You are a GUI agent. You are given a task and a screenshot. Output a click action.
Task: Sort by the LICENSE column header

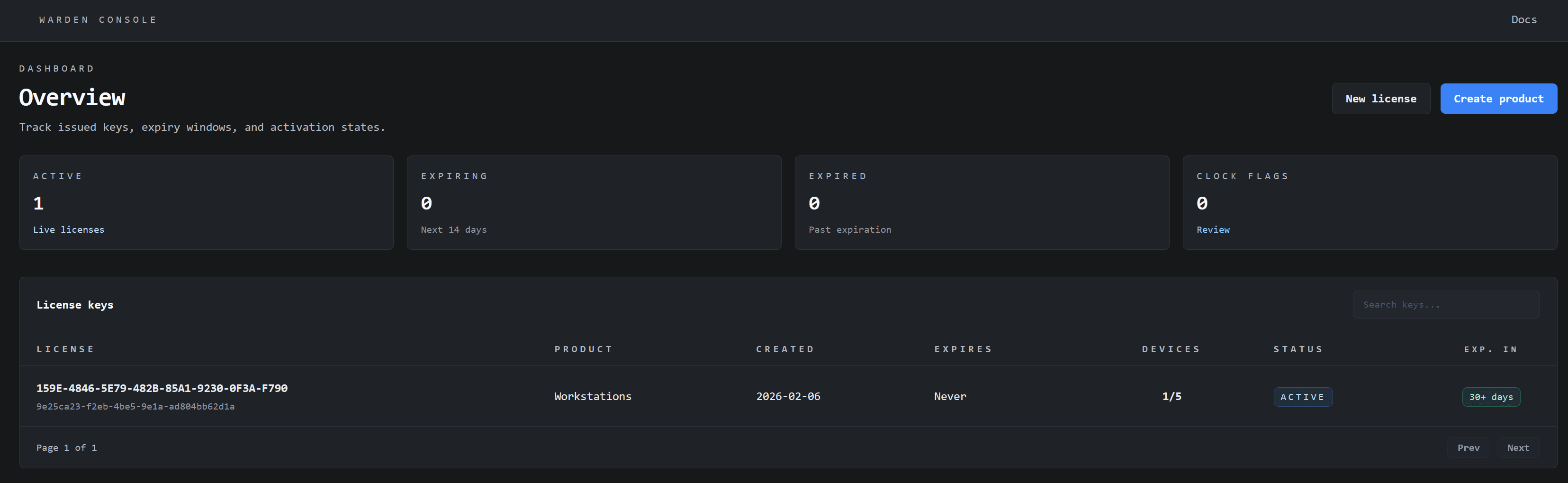65,349
